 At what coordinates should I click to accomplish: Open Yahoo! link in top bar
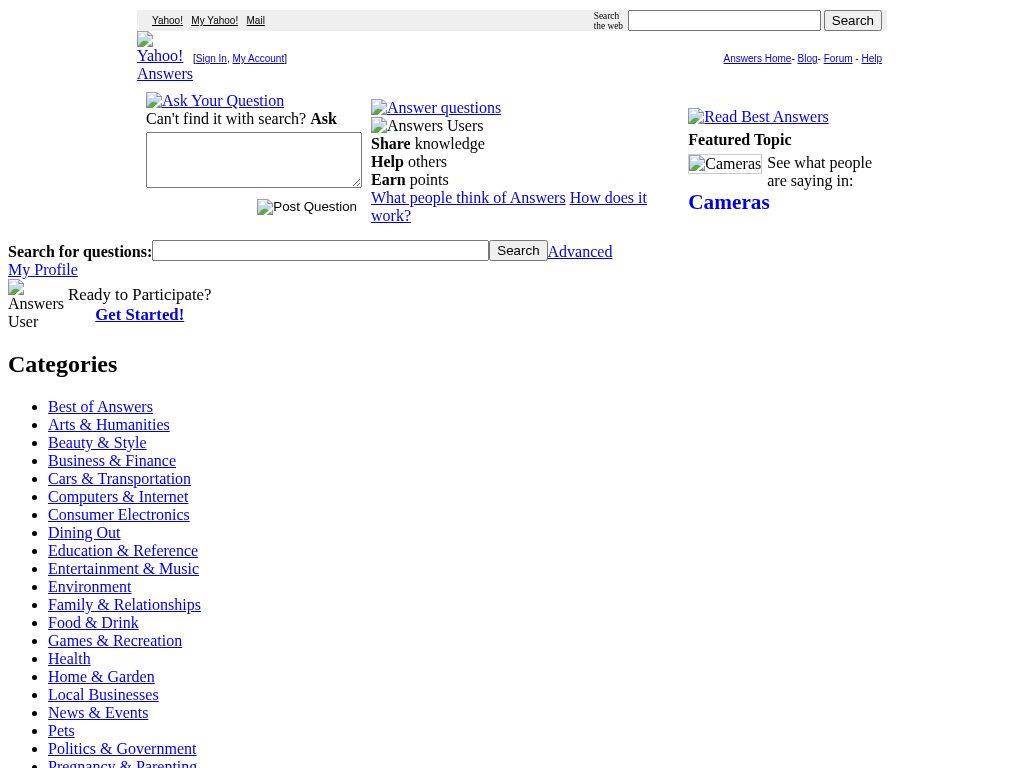click(167, 20)
